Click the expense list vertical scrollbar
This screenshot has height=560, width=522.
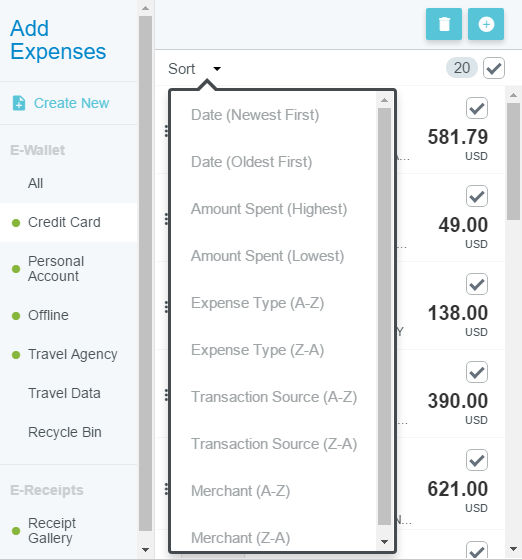coord(513,162)
